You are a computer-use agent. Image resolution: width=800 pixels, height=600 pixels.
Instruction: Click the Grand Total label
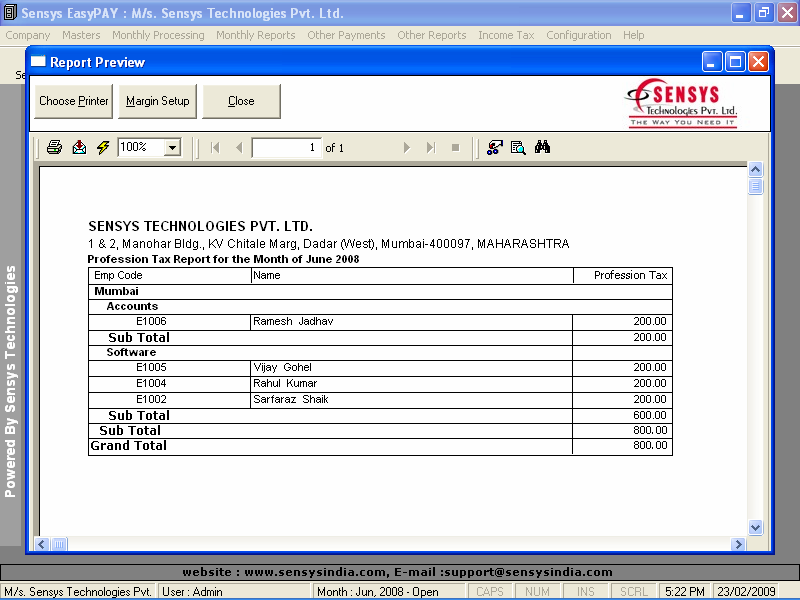pyautogui.click(x=129, y=446)
